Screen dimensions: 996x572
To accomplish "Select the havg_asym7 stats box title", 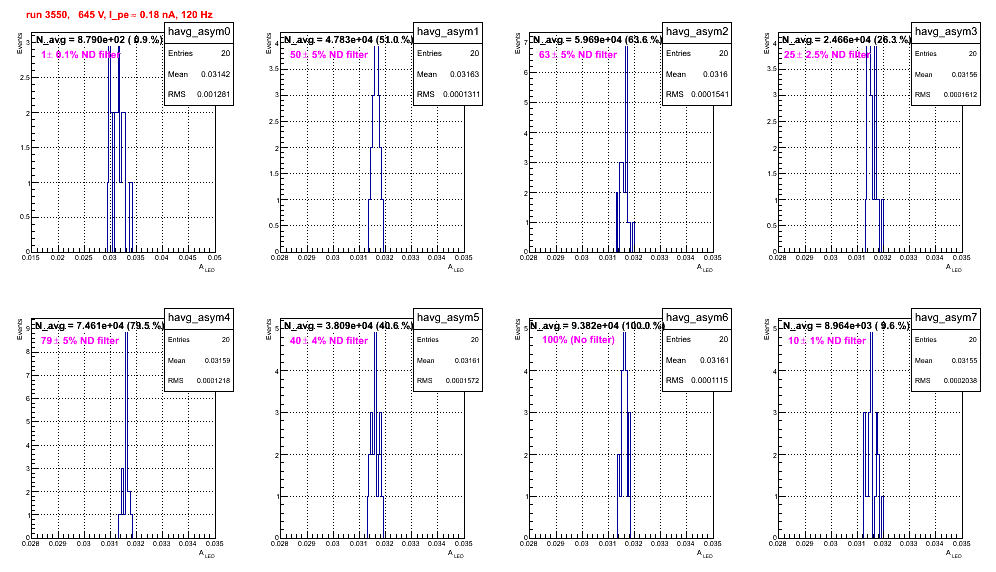I will coord(946,317).
